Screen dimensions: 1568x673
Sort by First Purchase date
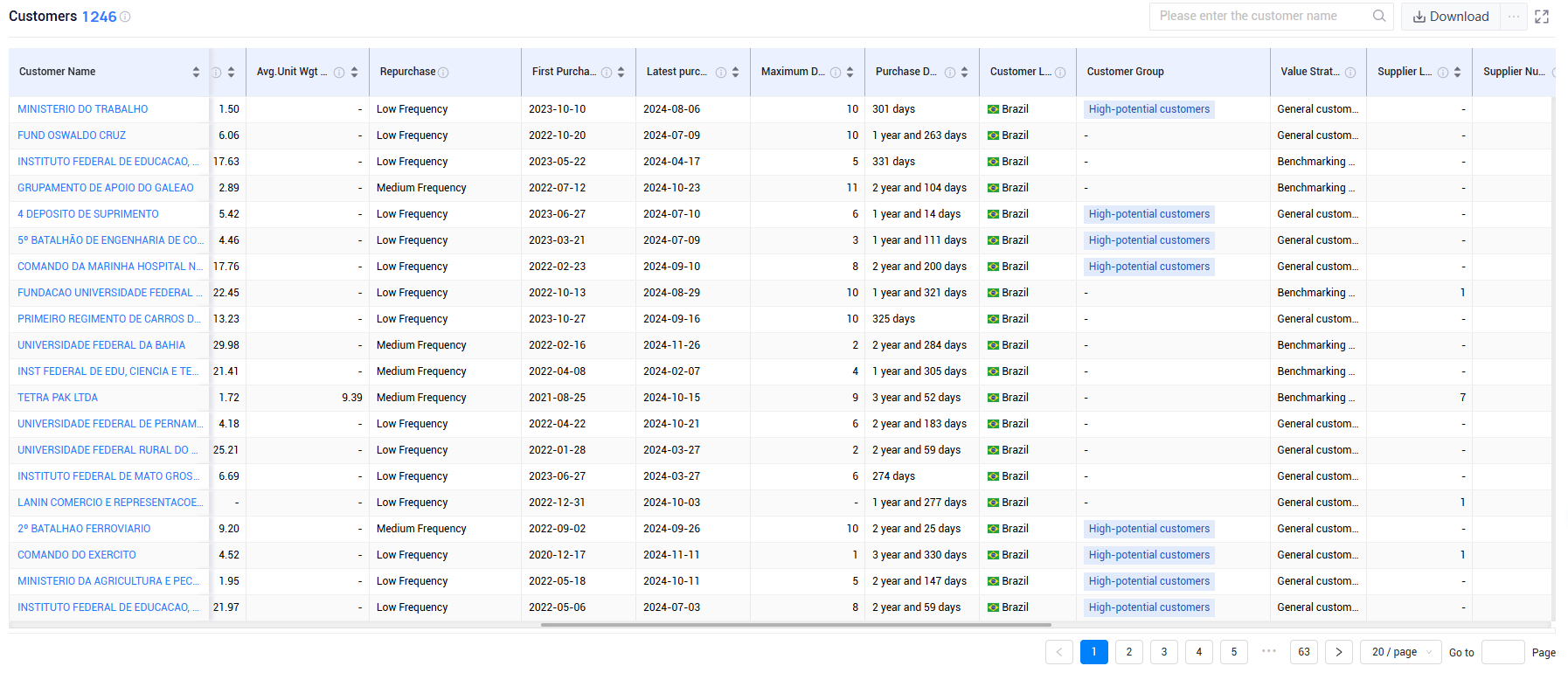(621, 72)
